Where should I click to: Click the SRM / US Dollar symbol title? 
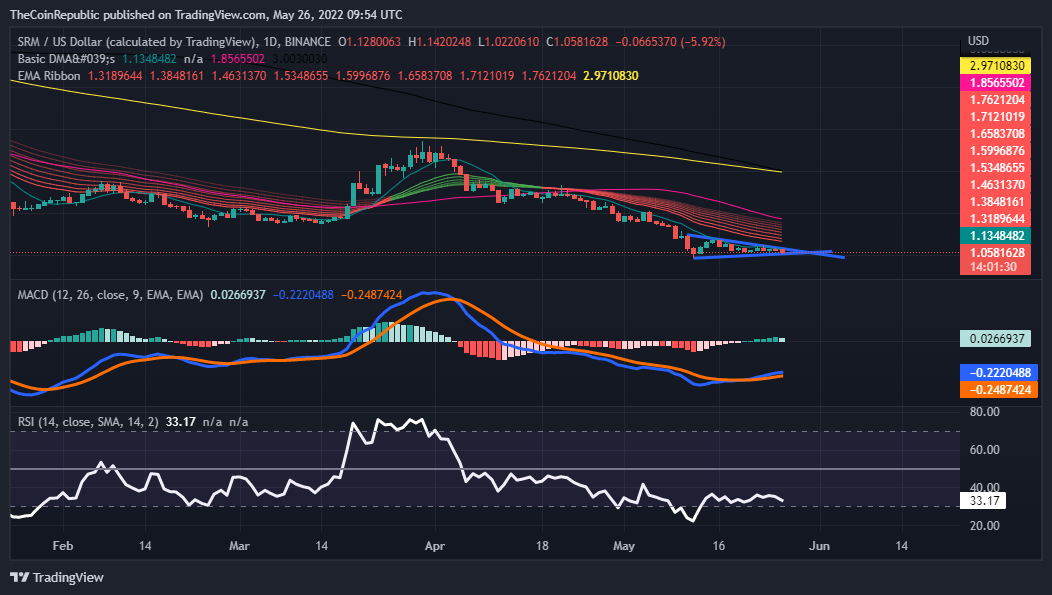pos(137,42)
